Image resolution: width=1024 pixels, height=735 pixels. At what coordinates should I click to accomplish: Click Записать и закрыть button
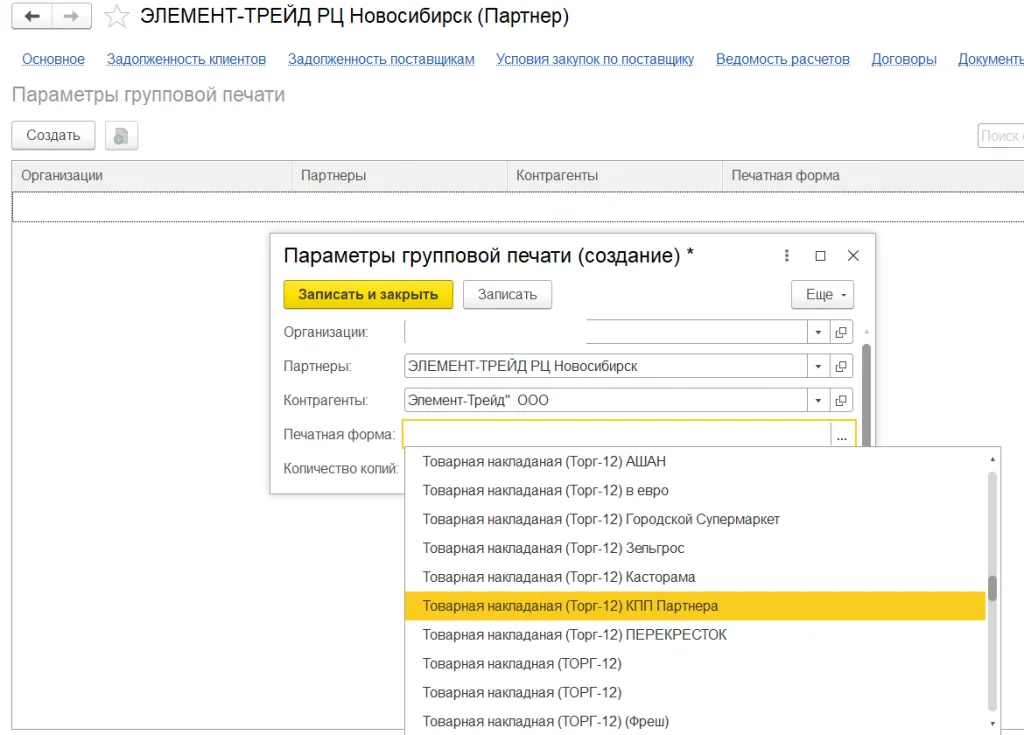[x=368, y=295]
